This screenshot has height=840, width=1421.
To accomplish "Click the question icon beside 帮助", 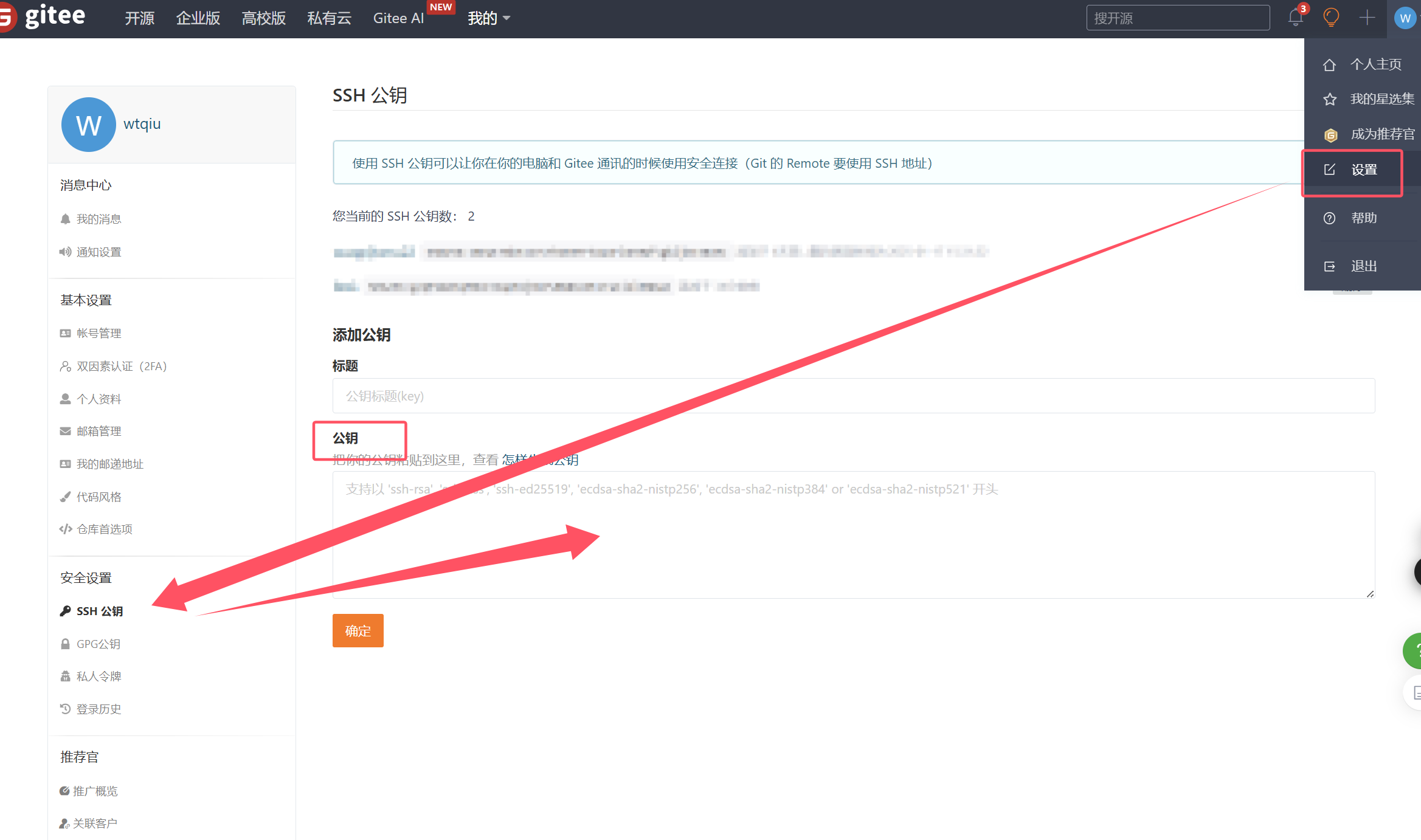I will (x=1330, y=218).
